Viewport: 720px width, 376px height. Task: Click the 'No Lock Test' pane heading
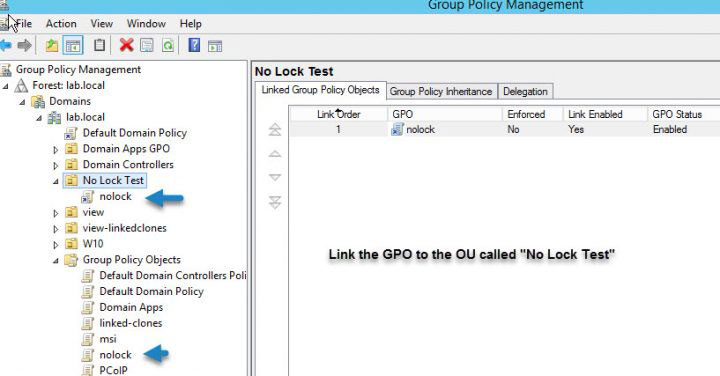pyautogui.click(x=294, y=72)
